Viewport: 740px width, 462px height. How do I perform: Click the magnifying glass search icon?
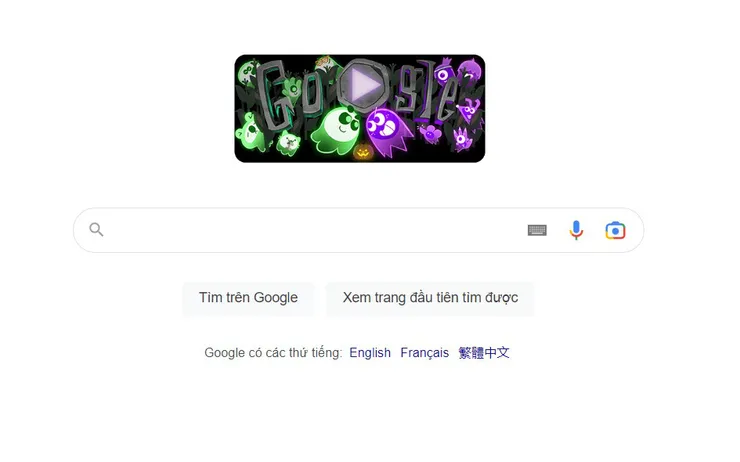pyautogui.click(x=96, y=230)
